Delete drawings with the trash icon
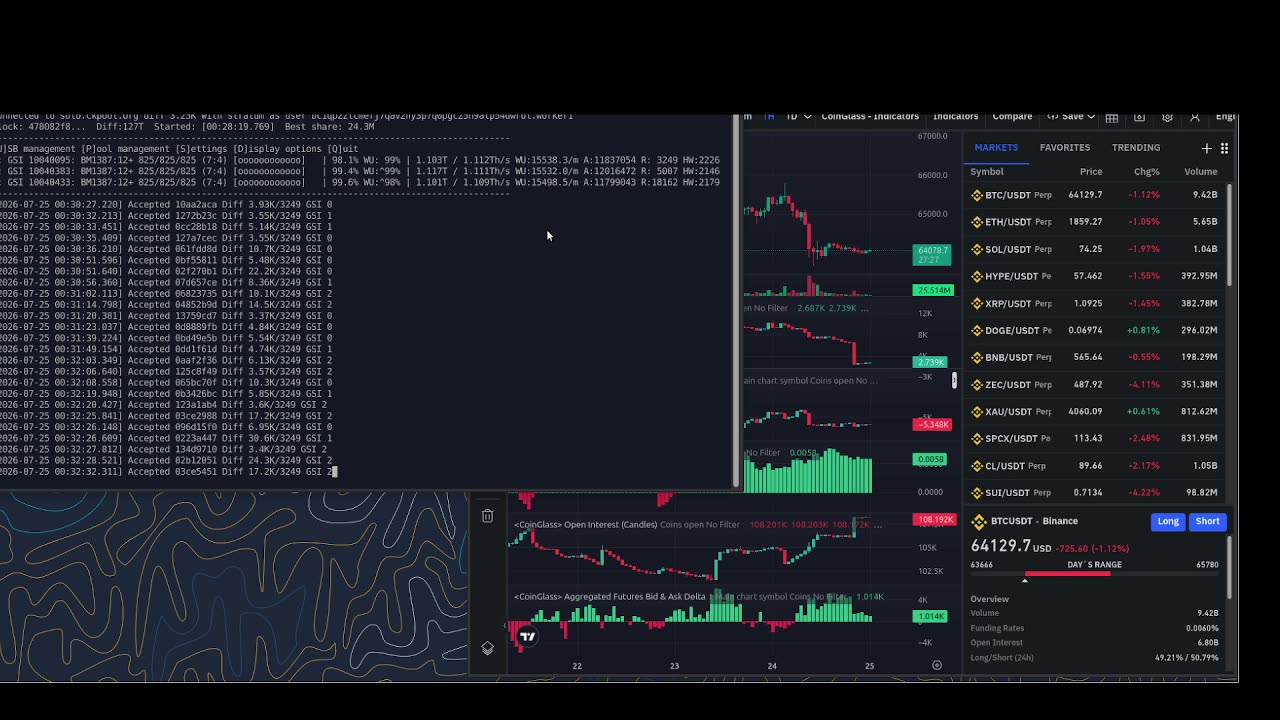Screen dimensions: 1280x720 (487, 516)
